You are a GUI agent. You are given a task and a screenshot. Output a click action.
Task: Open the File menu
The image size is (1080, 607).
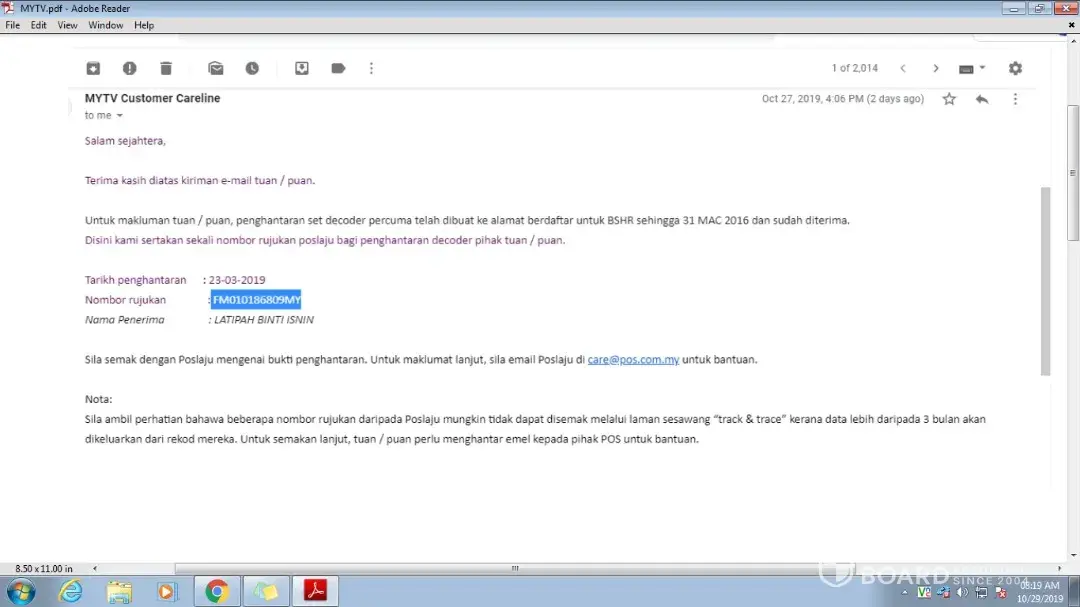pyautogui.click(x=12, y=25)
